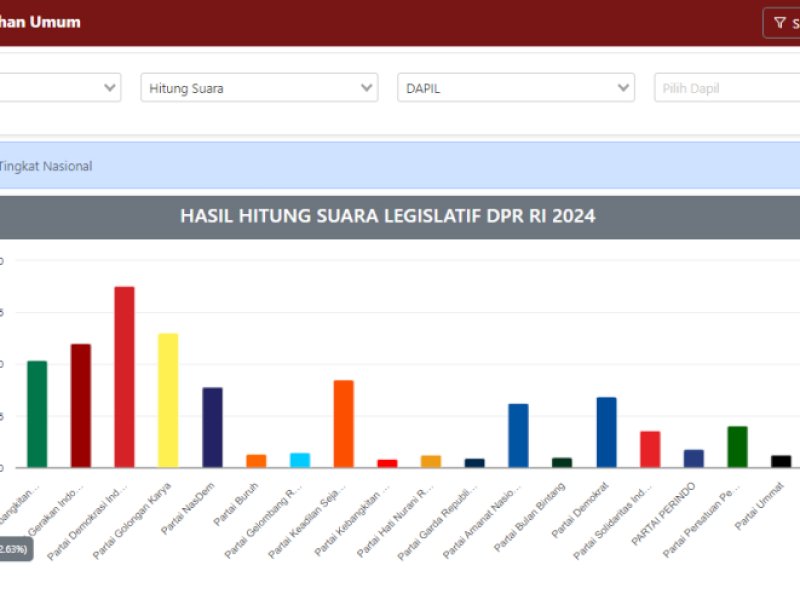Open the Hitung Suara dropdown
The image size is (800, 600).
(259, 88)
